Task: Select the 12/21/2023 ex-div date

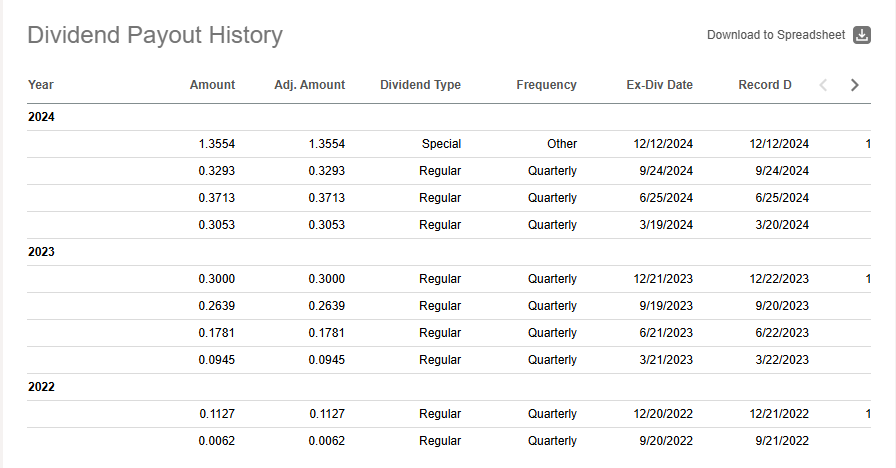Action: [x=663, y=279]
